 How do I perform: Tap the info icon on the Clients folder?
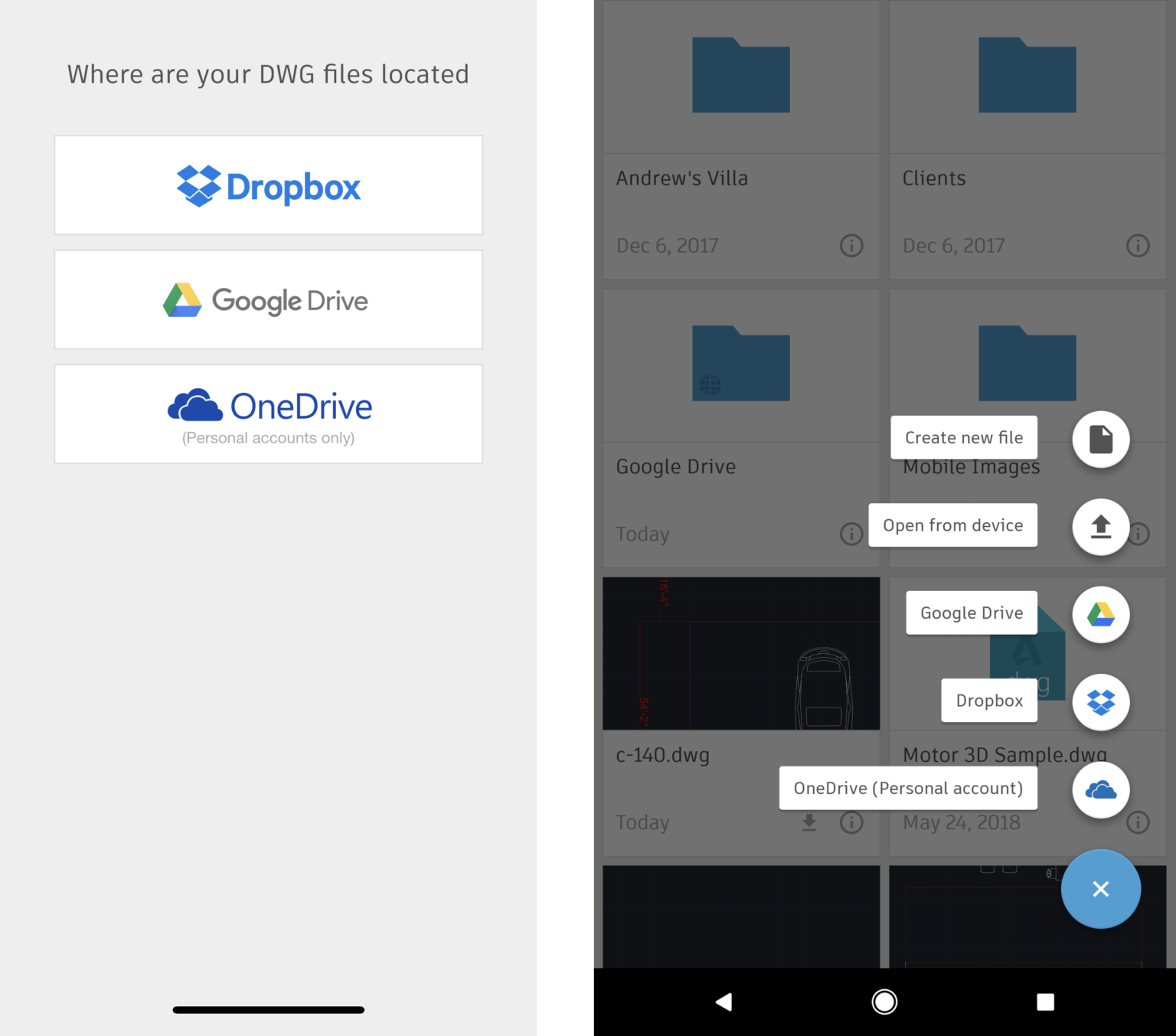[x=1138, y=246]
